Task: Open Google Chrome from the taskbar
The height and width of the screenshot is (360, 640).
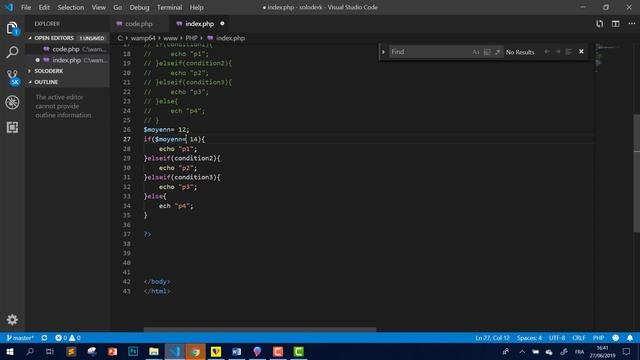Action: 196,351
